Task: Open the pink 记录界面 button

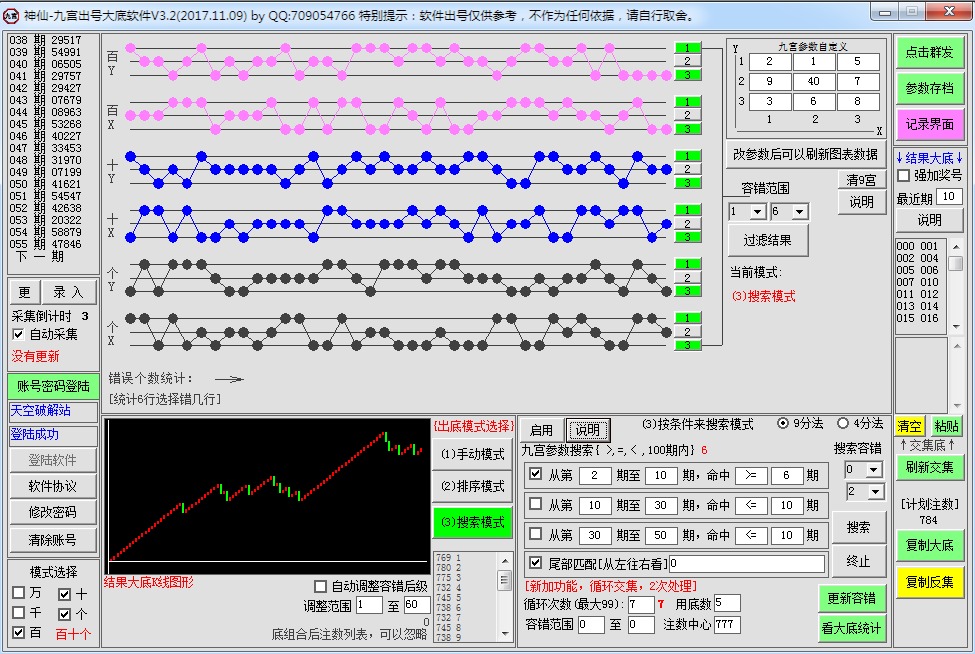Action: click(x=929, y=124)
